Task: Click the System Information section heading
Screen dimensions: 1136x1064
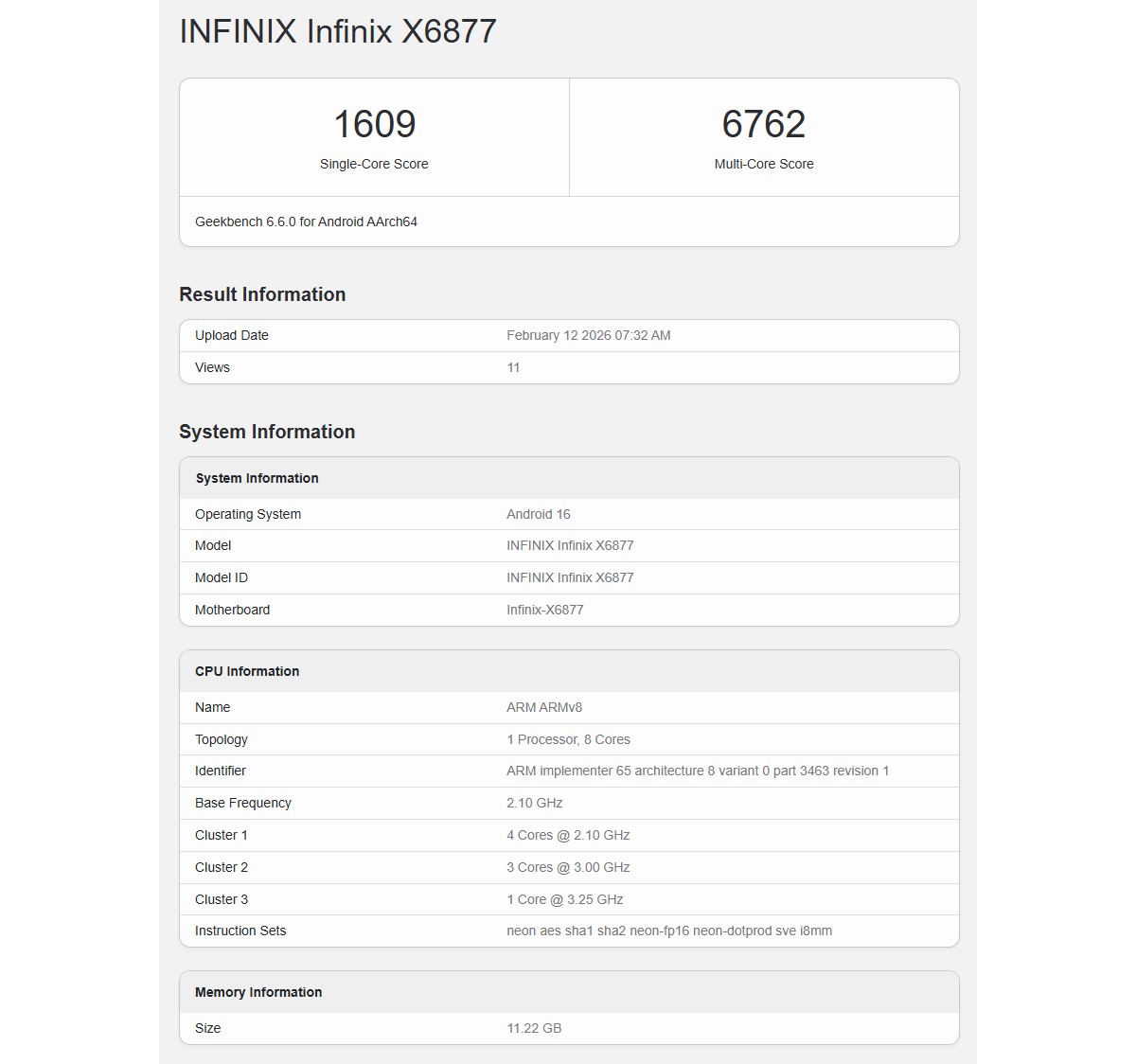Action: click(266, 432)
